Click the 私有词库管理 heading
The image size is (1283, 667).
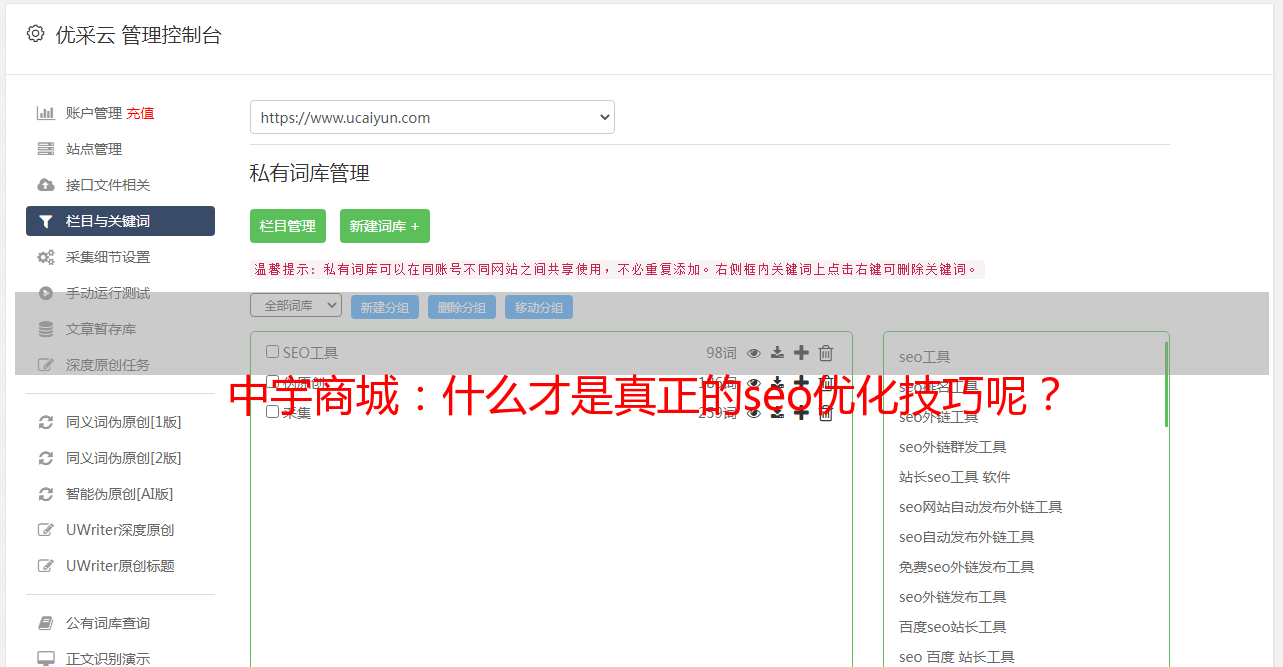coord(310,173)
